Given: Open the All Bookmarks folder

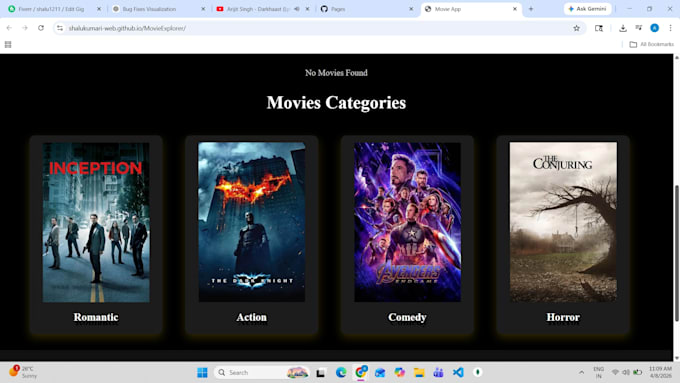Looking at the screenshot, I should [x=651, y=44].
